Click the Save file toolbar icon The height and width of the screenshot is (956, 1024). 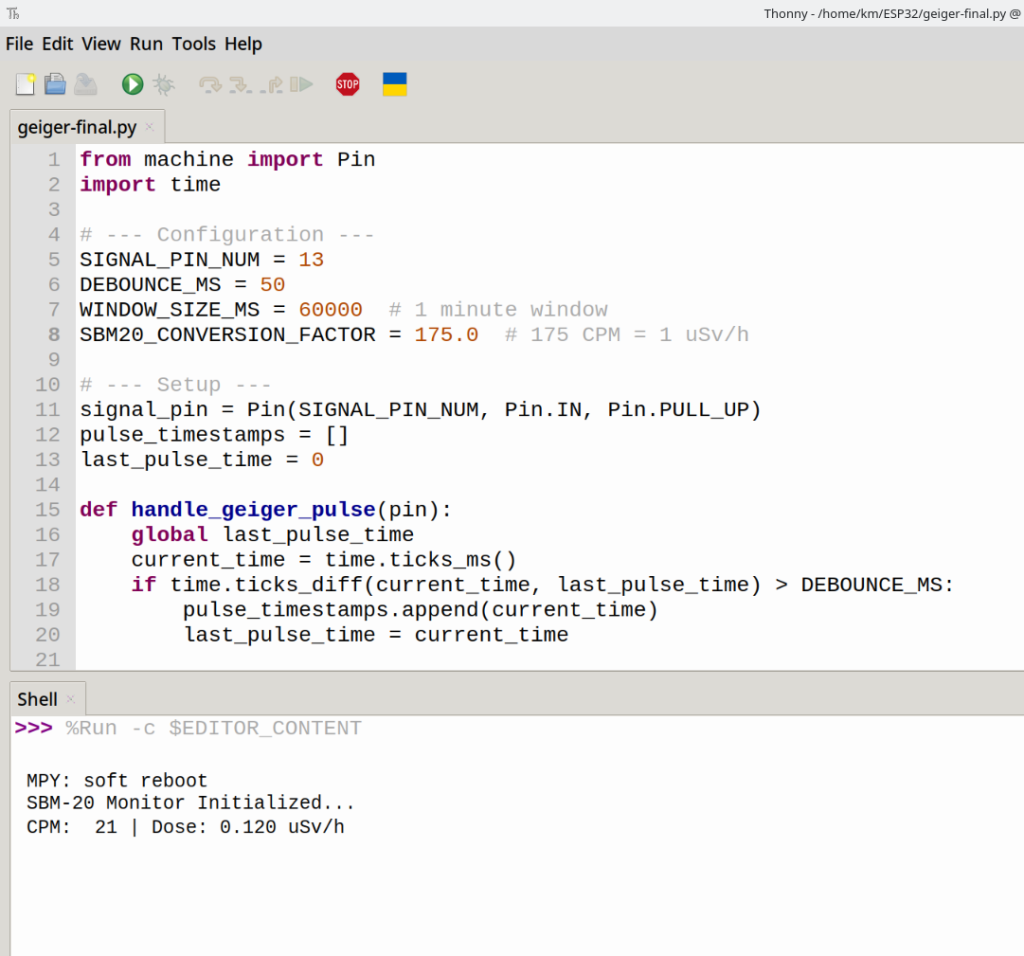click(x=86, y=85)
